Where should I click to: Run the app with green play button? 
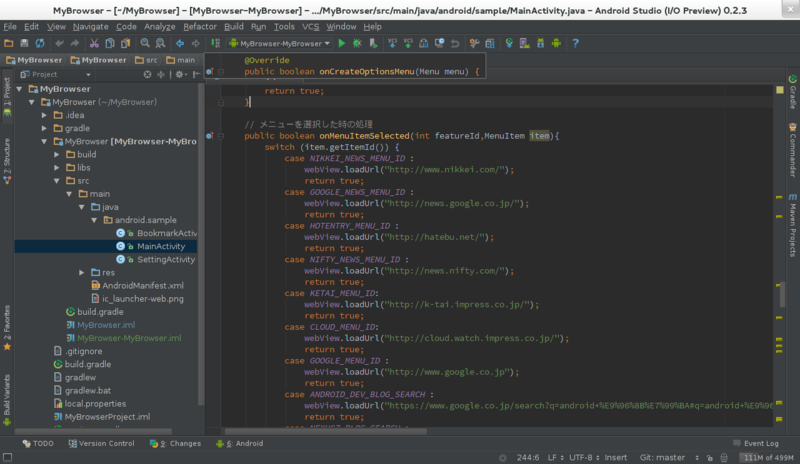coord(342,43)
